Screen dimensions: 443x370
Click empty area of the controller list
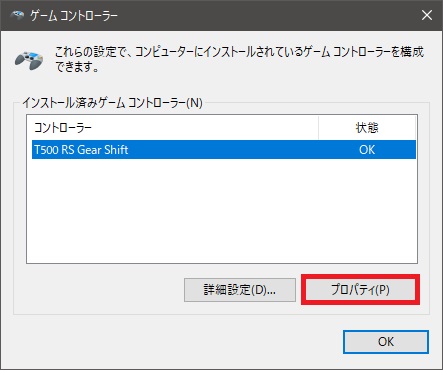[x=222, y=210]
